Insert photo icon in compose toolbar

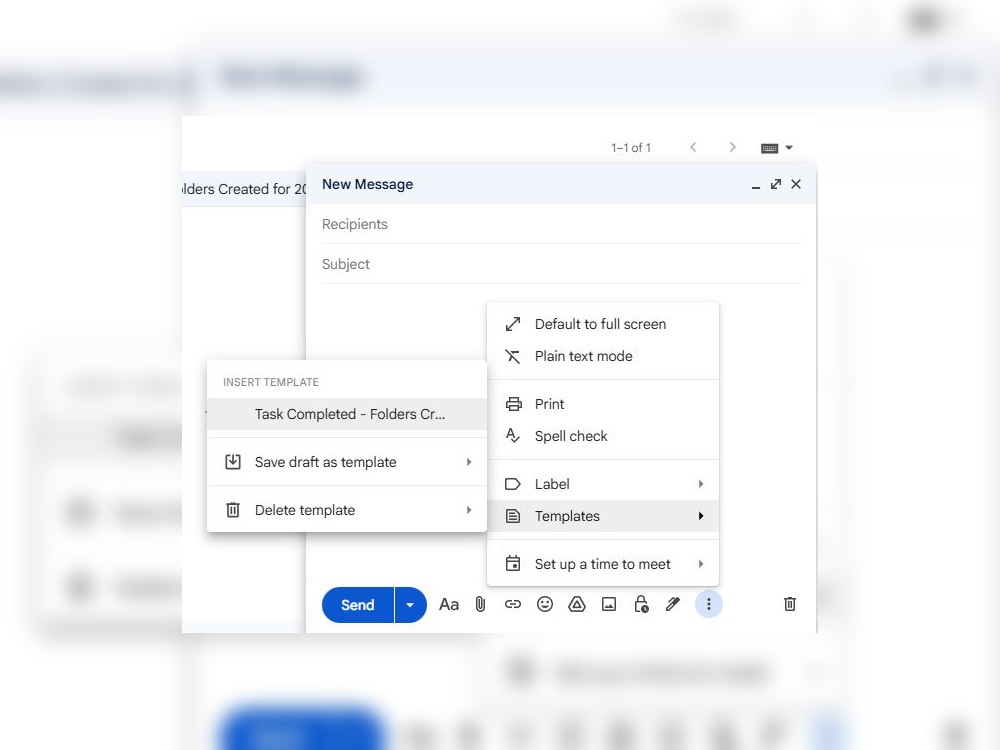tap(609, 604)
